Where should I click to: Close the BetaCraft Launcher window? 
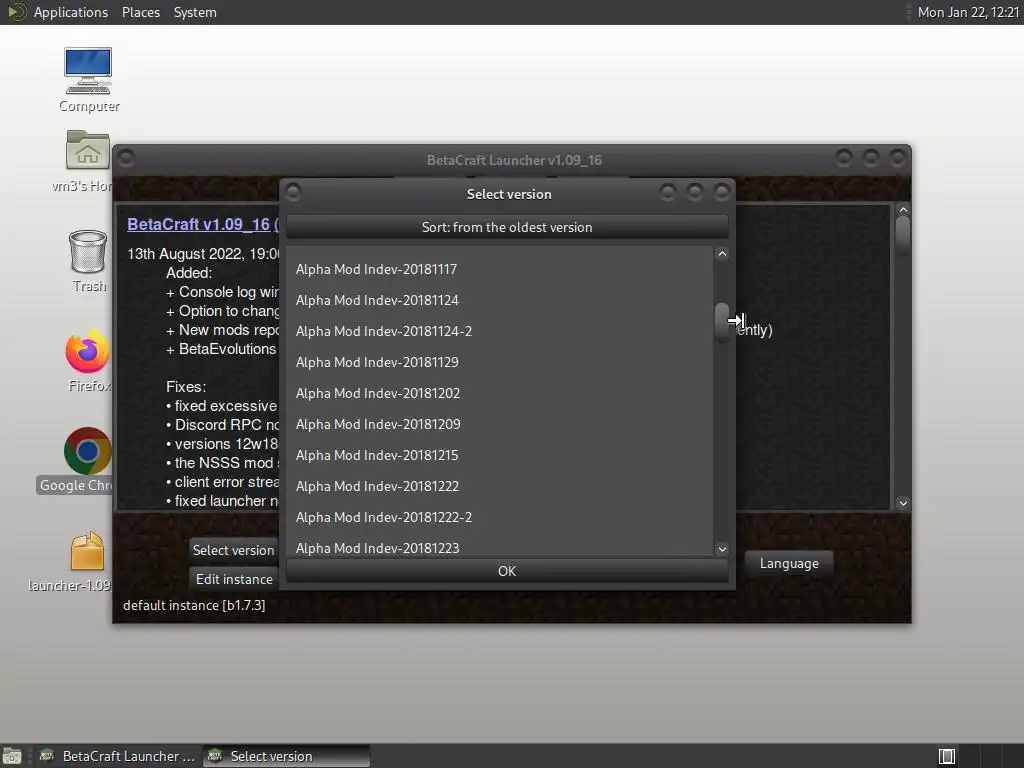pos(898,157)
